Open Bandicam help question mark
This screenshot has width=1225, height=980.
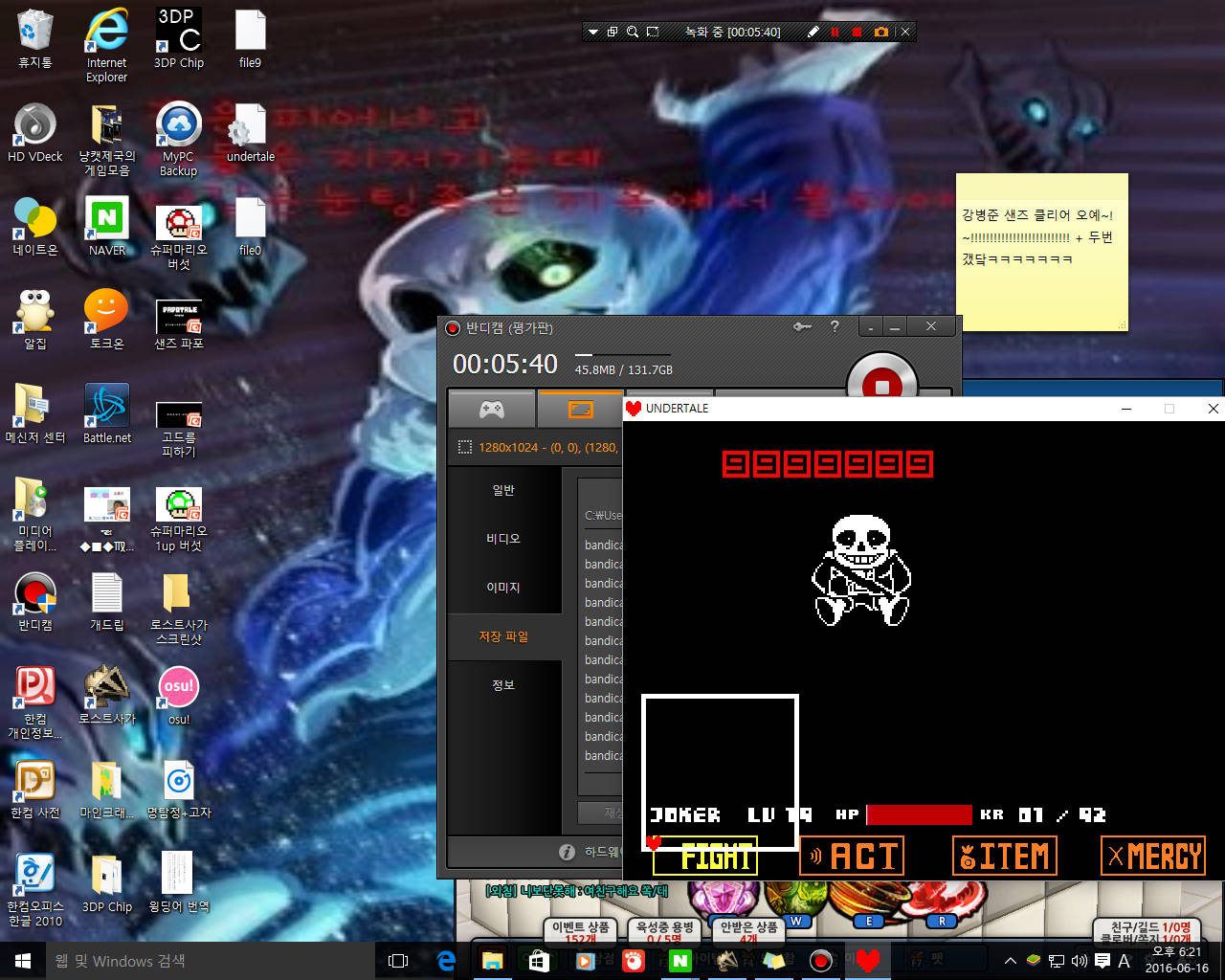point(835,327)
